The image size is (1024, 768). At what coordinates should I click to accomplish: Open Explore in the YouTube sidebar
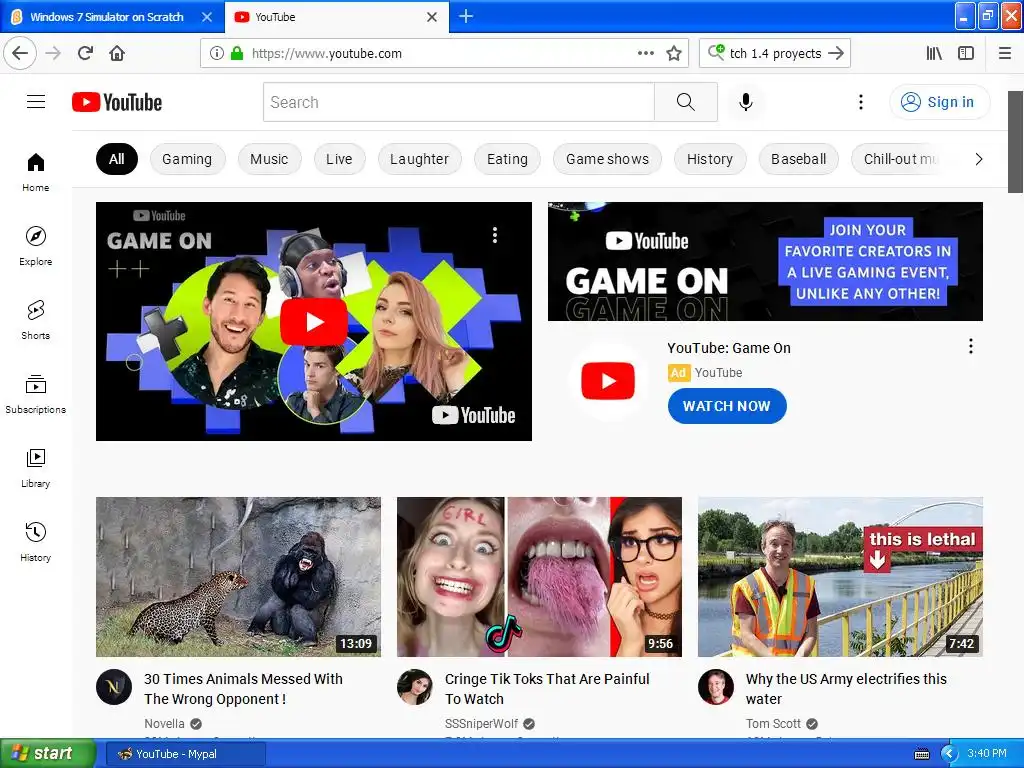(x=36, y=246)
